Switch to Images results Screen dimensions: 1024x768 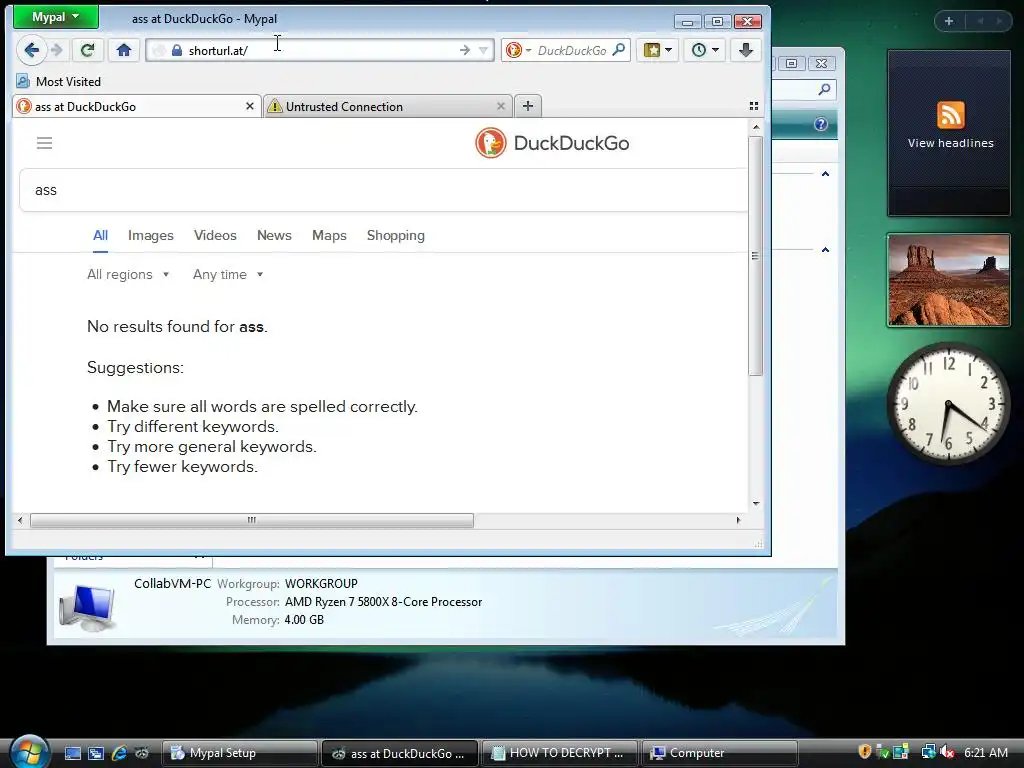coord(151,236)
